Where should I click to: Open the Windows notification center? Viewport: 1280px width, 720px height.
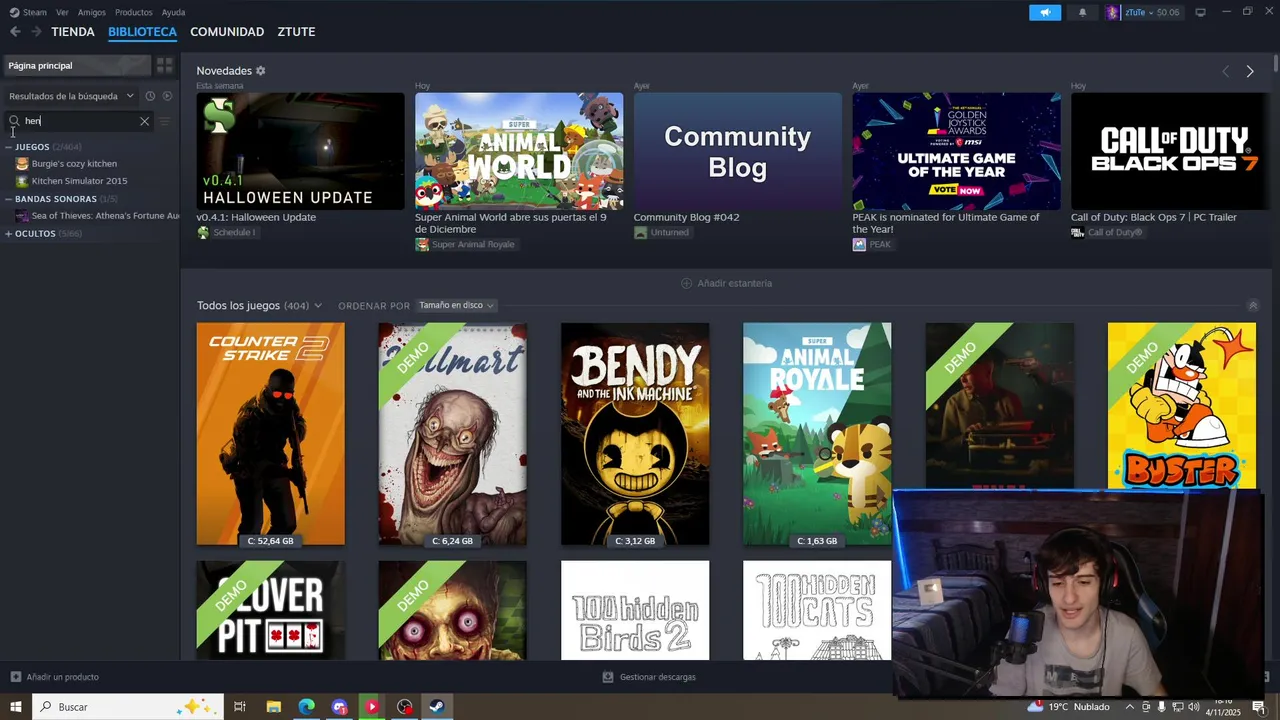pos(1259,707)
